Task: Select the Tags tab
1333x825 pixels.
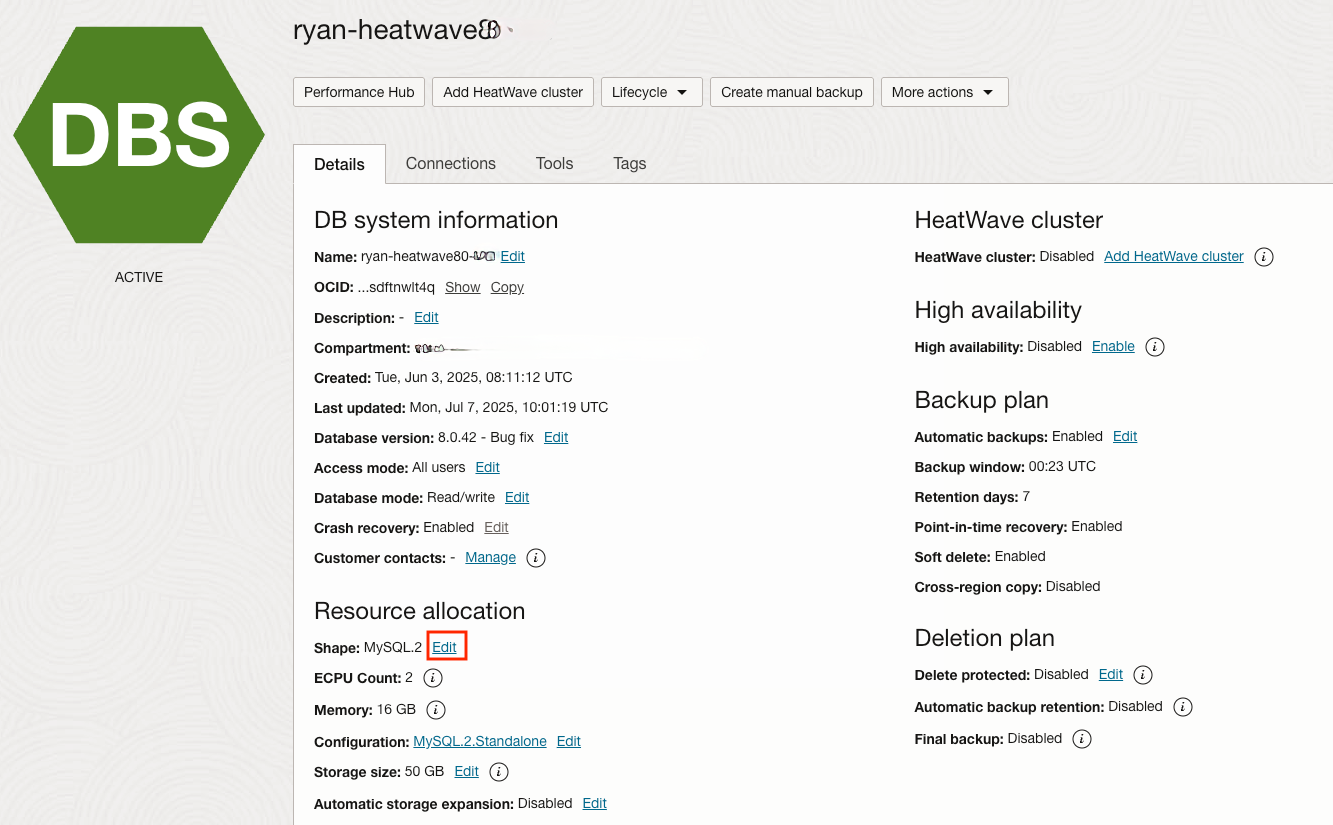Action: [629, 164]
